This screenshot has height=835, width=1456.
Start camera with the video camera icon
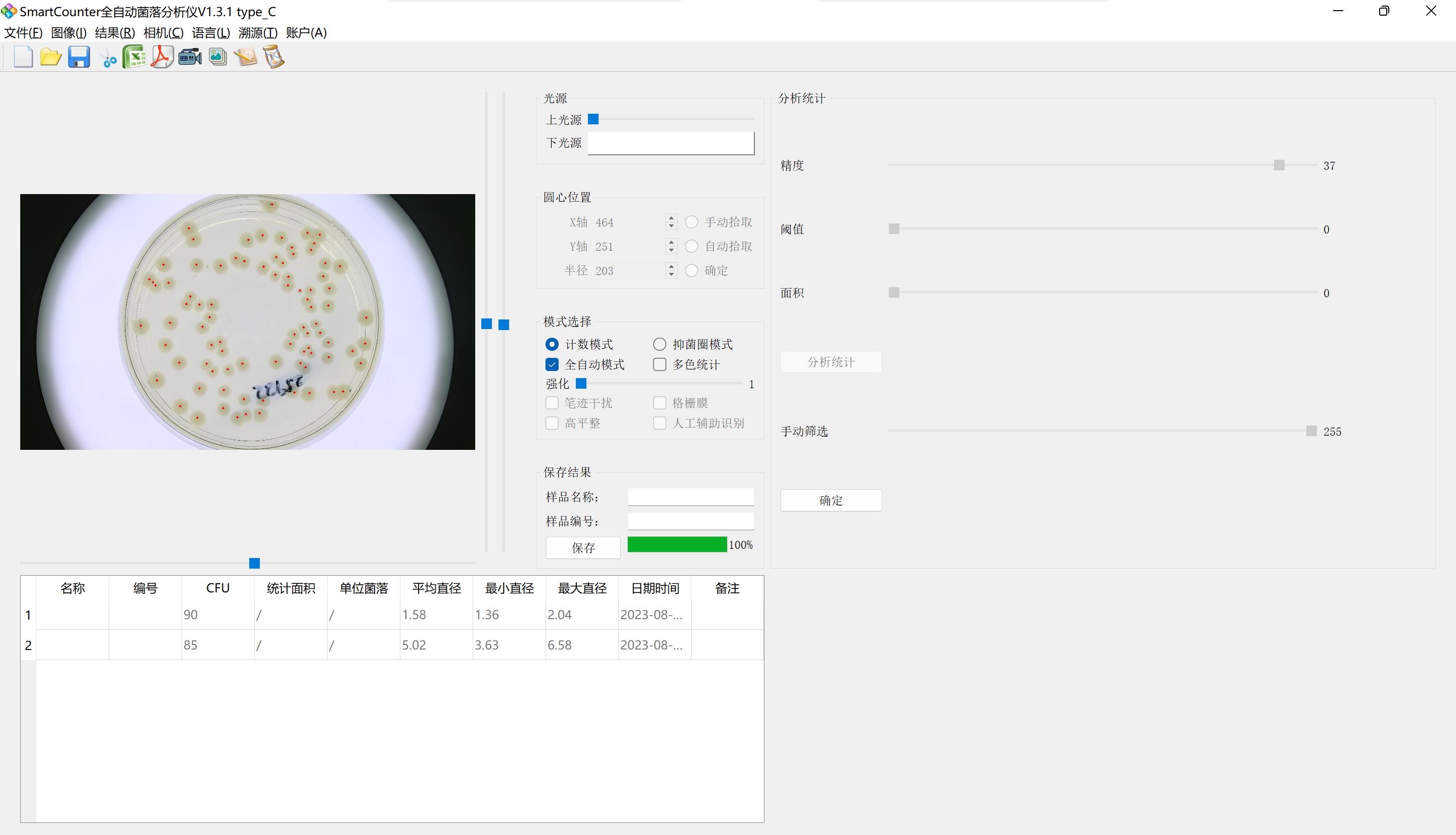(190, 57)
